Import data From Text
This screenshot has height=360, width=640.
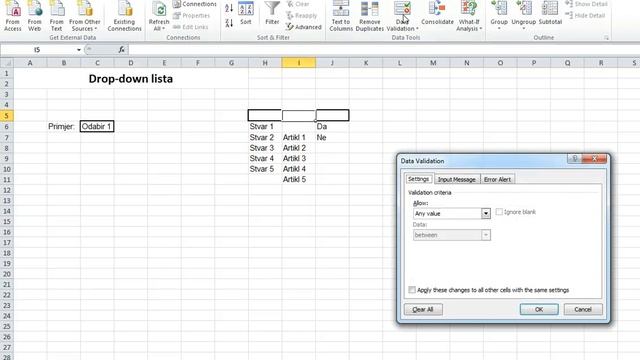point(56,16)
